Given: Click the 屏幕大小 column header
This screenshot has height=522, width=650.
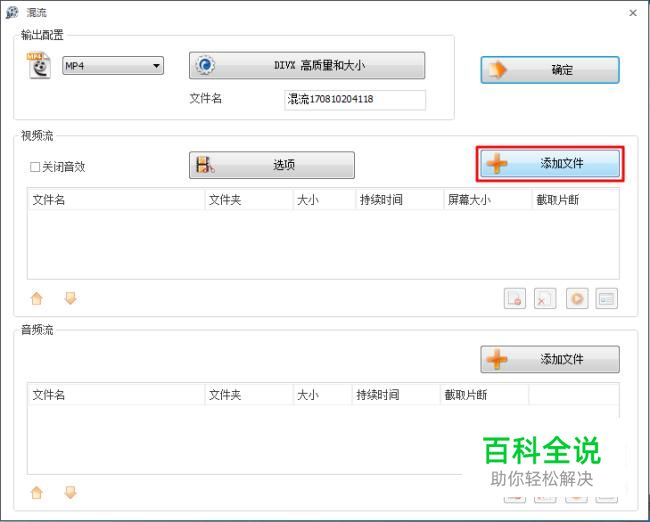Looking at the screenshot, I should (x=488, y=200).
